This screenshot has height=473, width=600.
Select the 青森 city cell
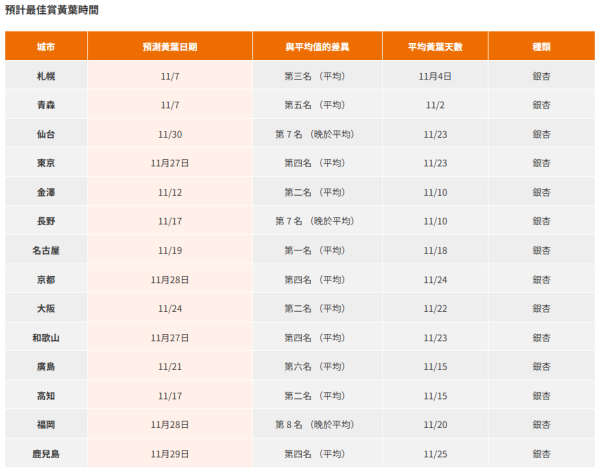[x=46, y=105]
